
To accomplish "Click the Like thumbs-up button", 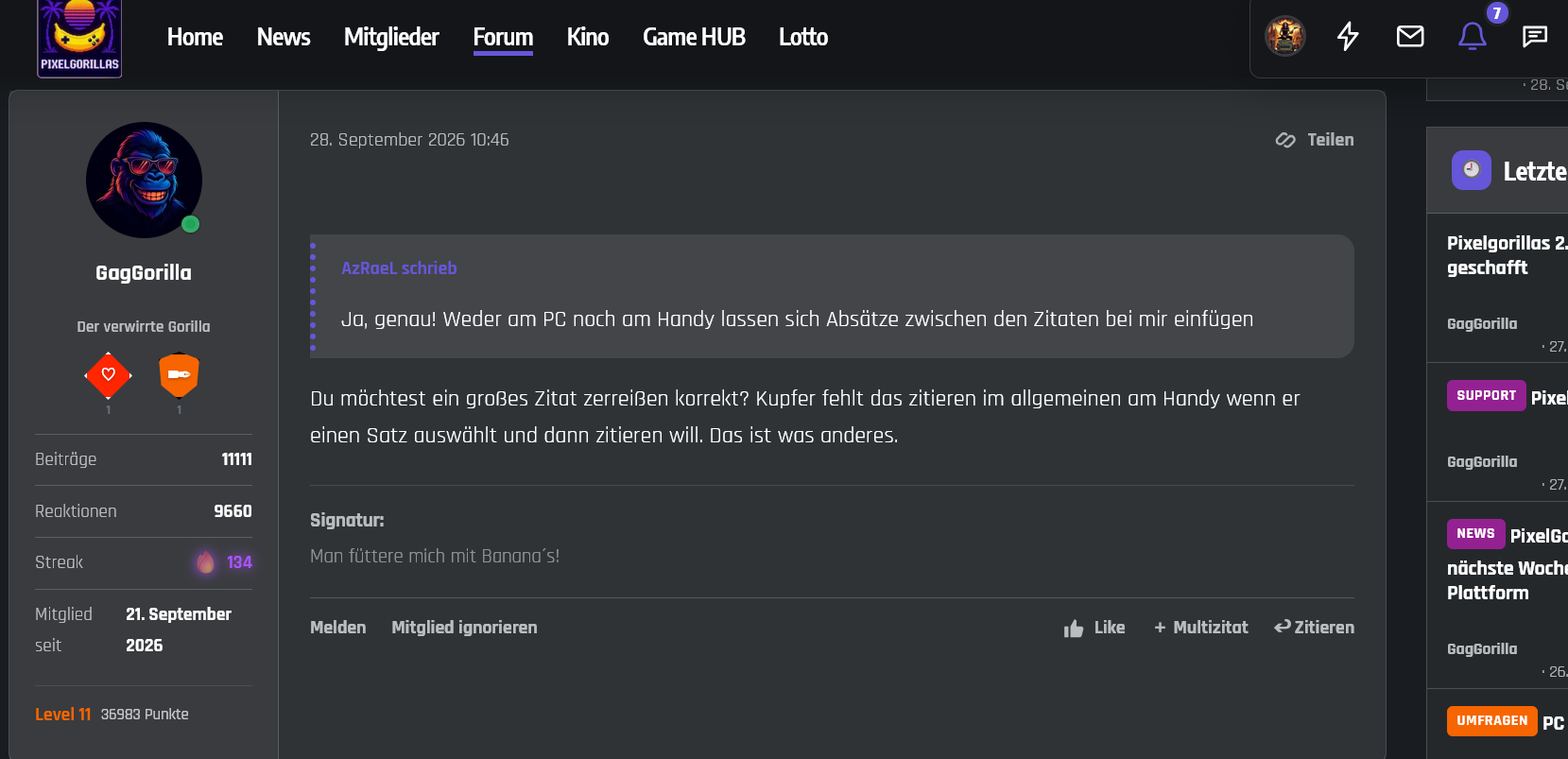I will (1094, 628).
